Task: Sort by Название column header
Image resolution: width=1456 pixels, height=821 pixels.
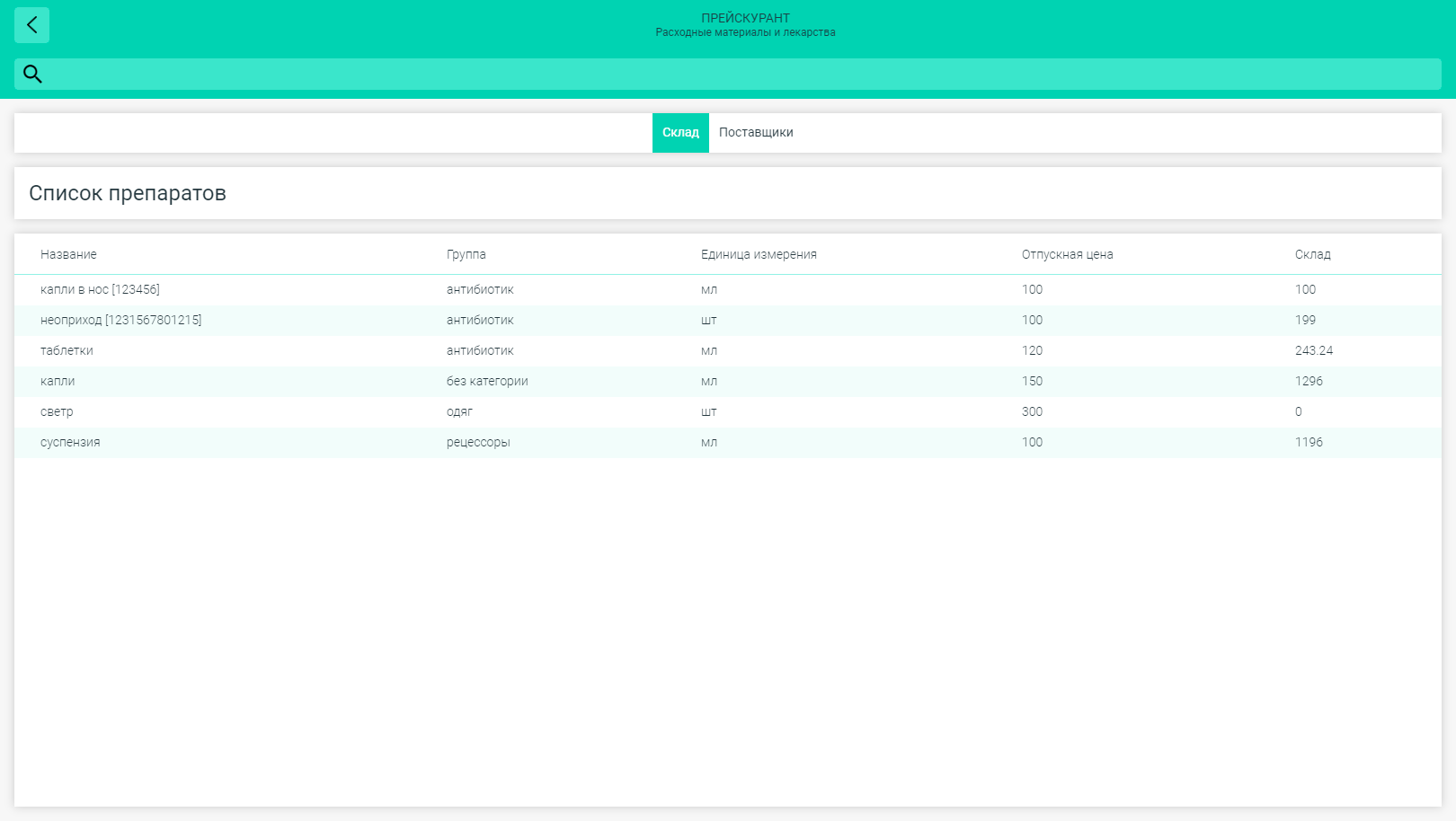Action: coord(68,254)
